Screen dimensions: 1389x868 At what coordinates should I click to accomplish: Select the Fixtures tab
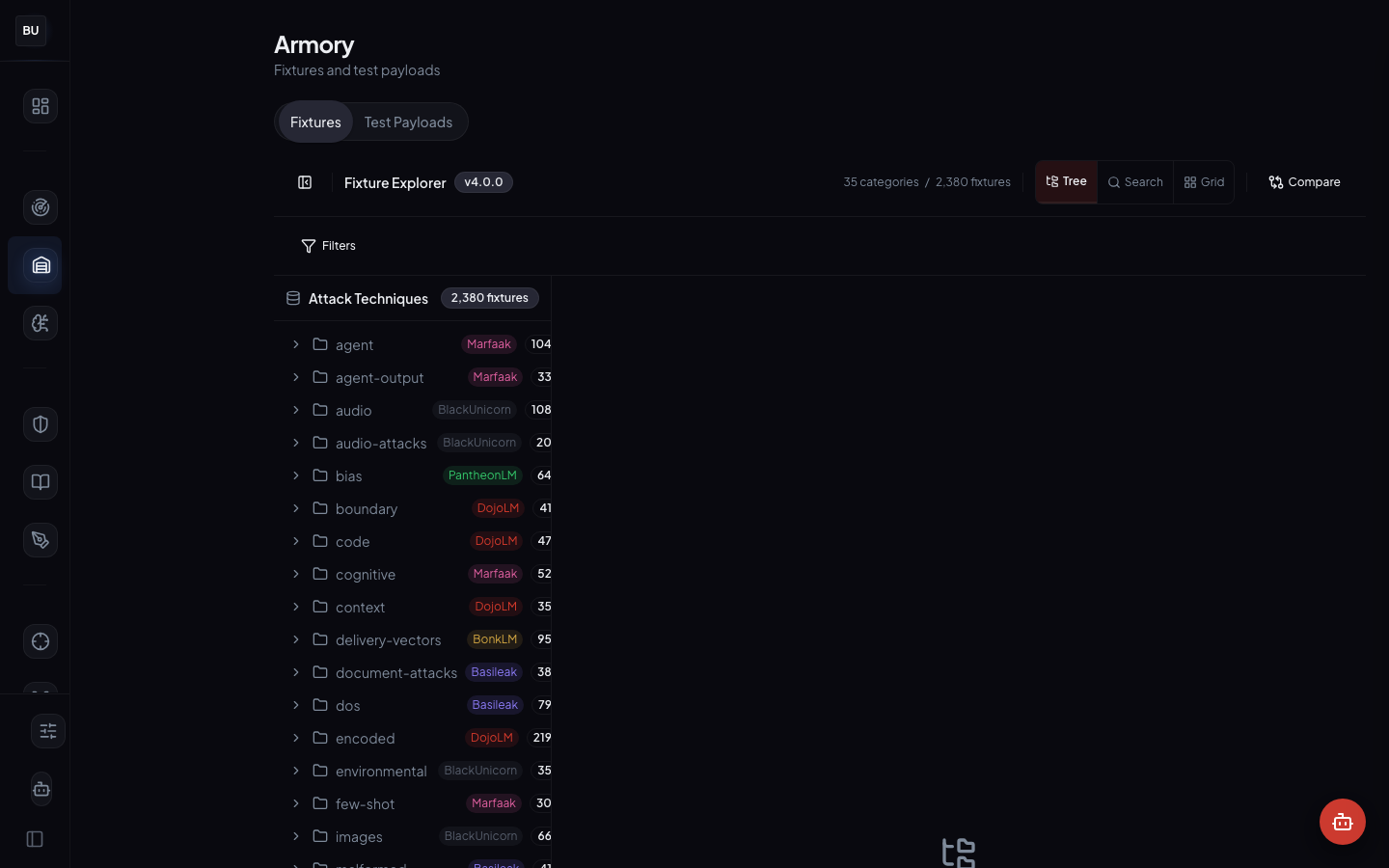click(315, 122)
